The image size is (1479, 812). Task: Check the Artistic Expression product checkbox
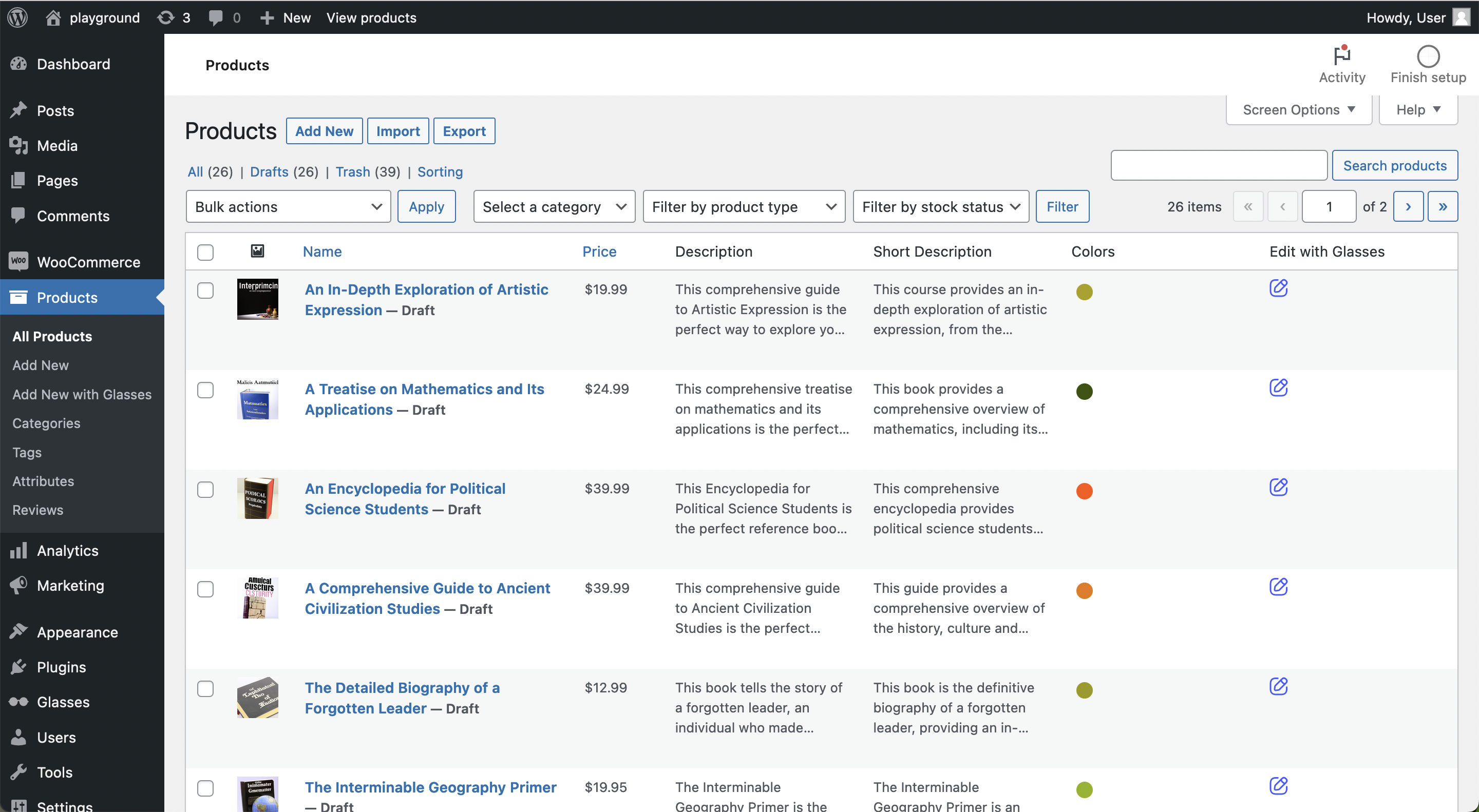pyautogui.click(x=205, y=291)
